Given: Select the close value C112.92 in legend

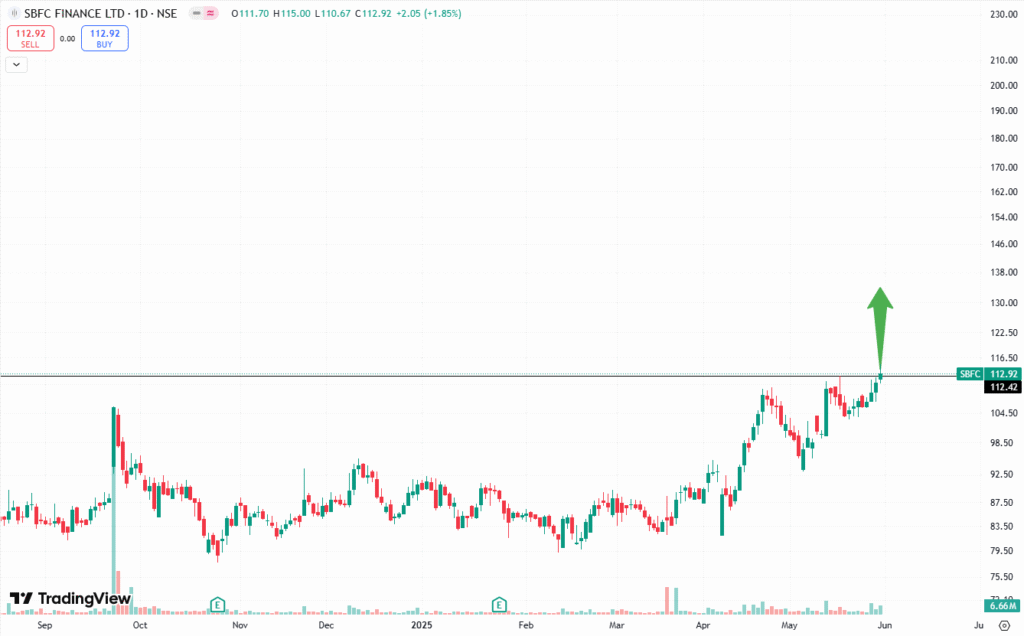Looking at the screenshot, I should click(x=374, y=13).
